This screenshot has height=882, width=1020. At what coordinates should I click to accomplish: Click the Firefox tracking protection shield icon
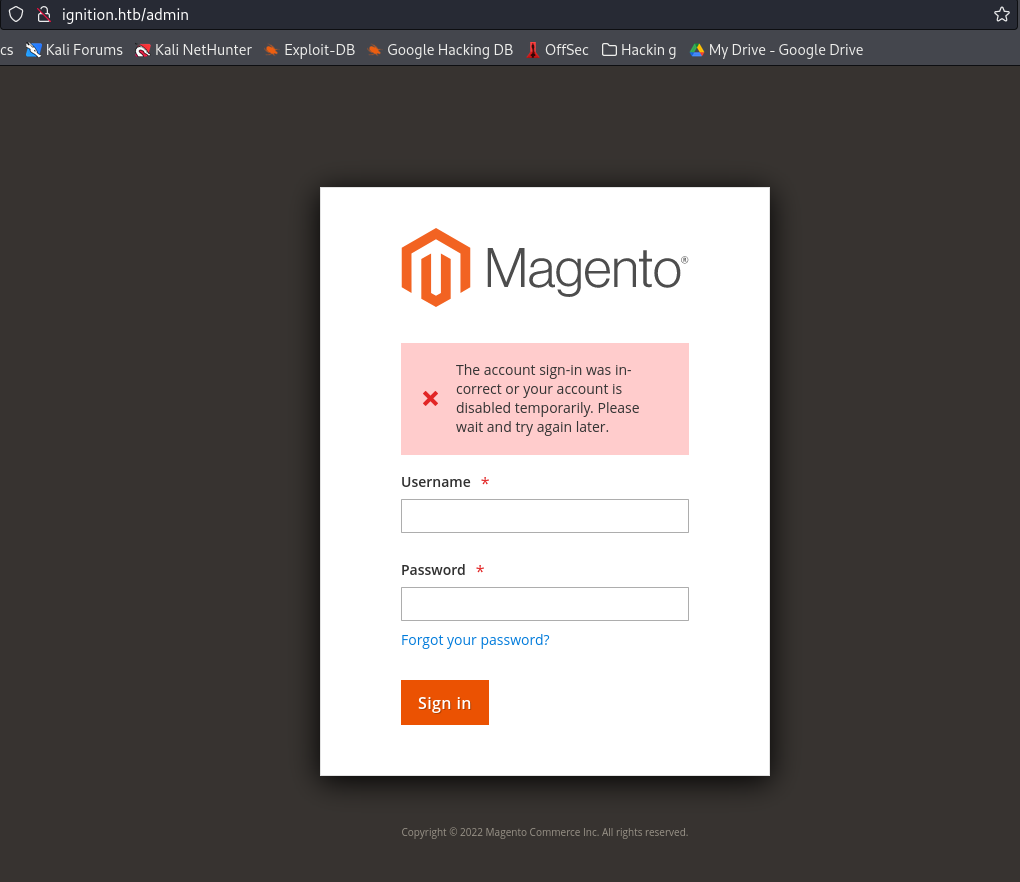tap(15, 14)
